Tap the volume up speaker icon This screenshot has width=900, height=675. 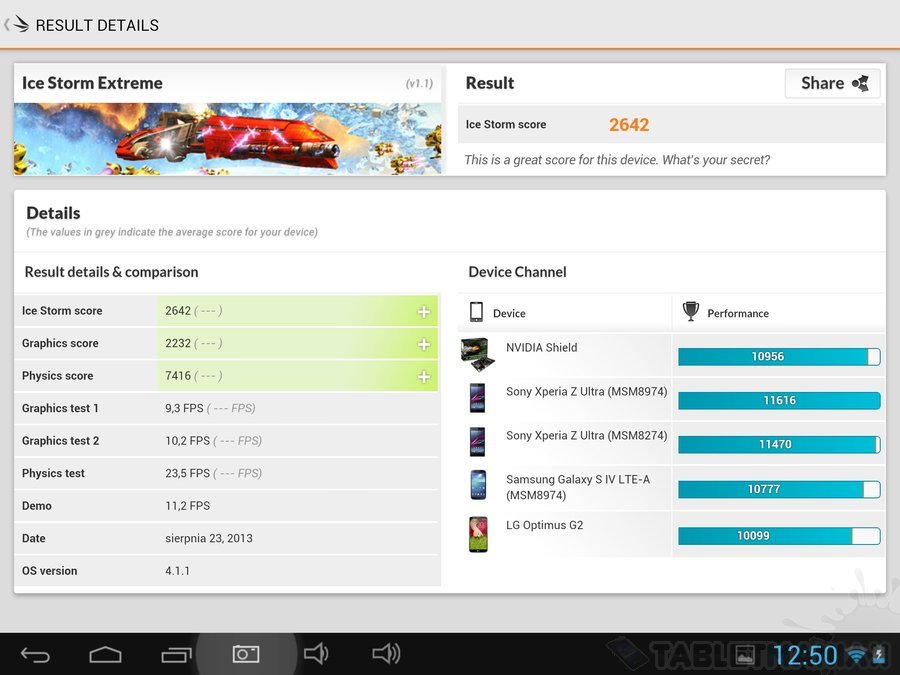tap(386, 654)
